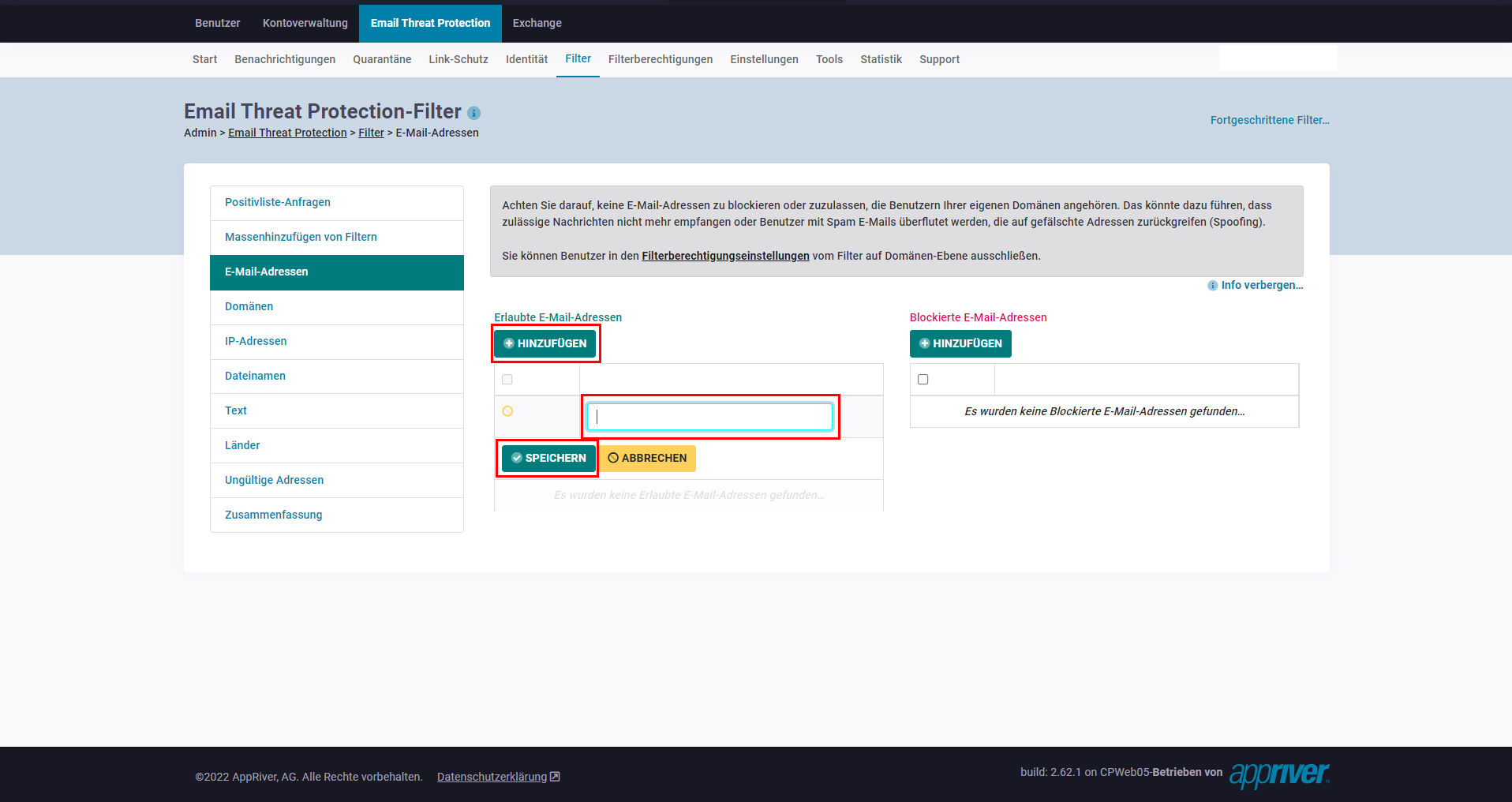
Task: Select IP-Adressen in the sidebar
Action: (x=337, y=342)
